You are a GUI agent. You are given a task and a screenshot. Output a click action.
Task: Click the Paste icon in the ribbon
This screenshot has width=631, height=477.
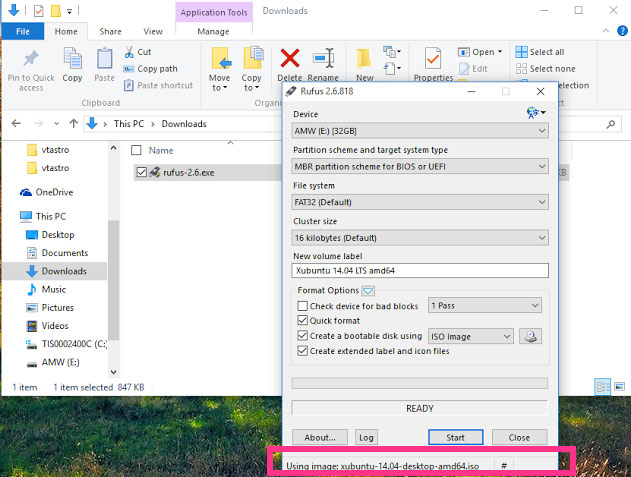pos(105,58)
